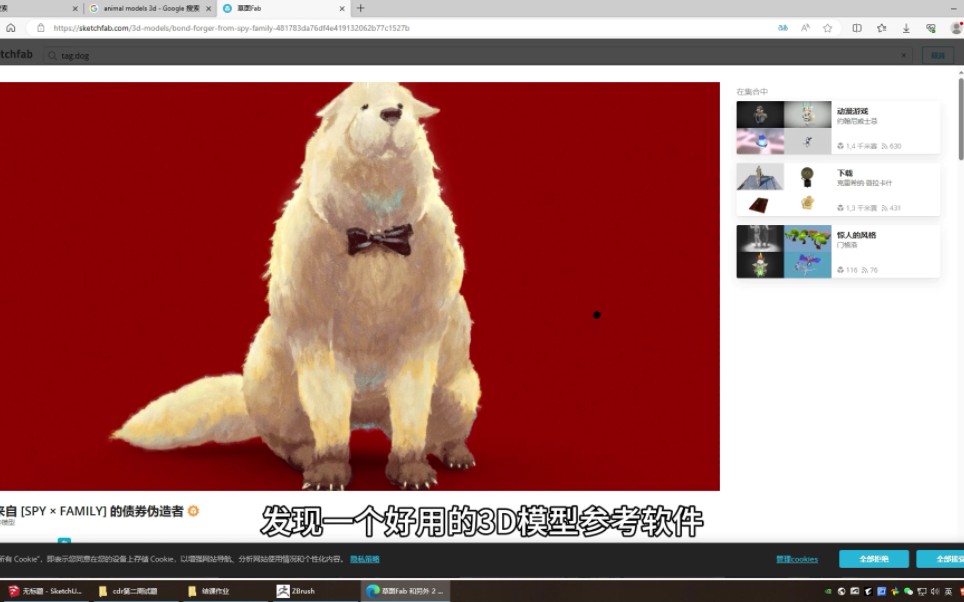Open the split screen icon on the toolbar

click(x=857, y=28)
